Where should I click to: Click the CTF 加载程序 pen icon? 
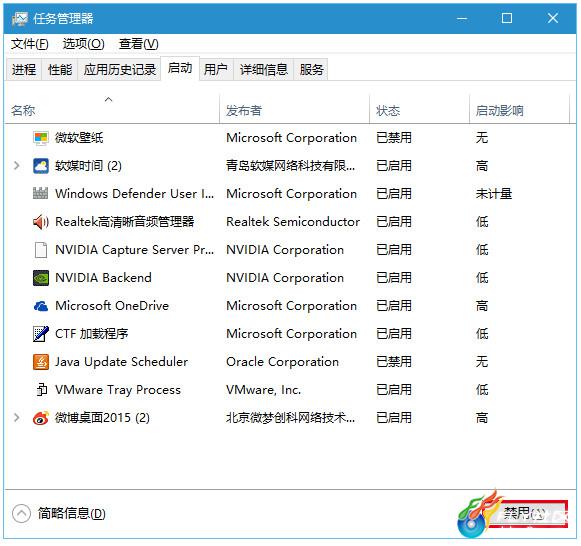[x=41, y=334]
